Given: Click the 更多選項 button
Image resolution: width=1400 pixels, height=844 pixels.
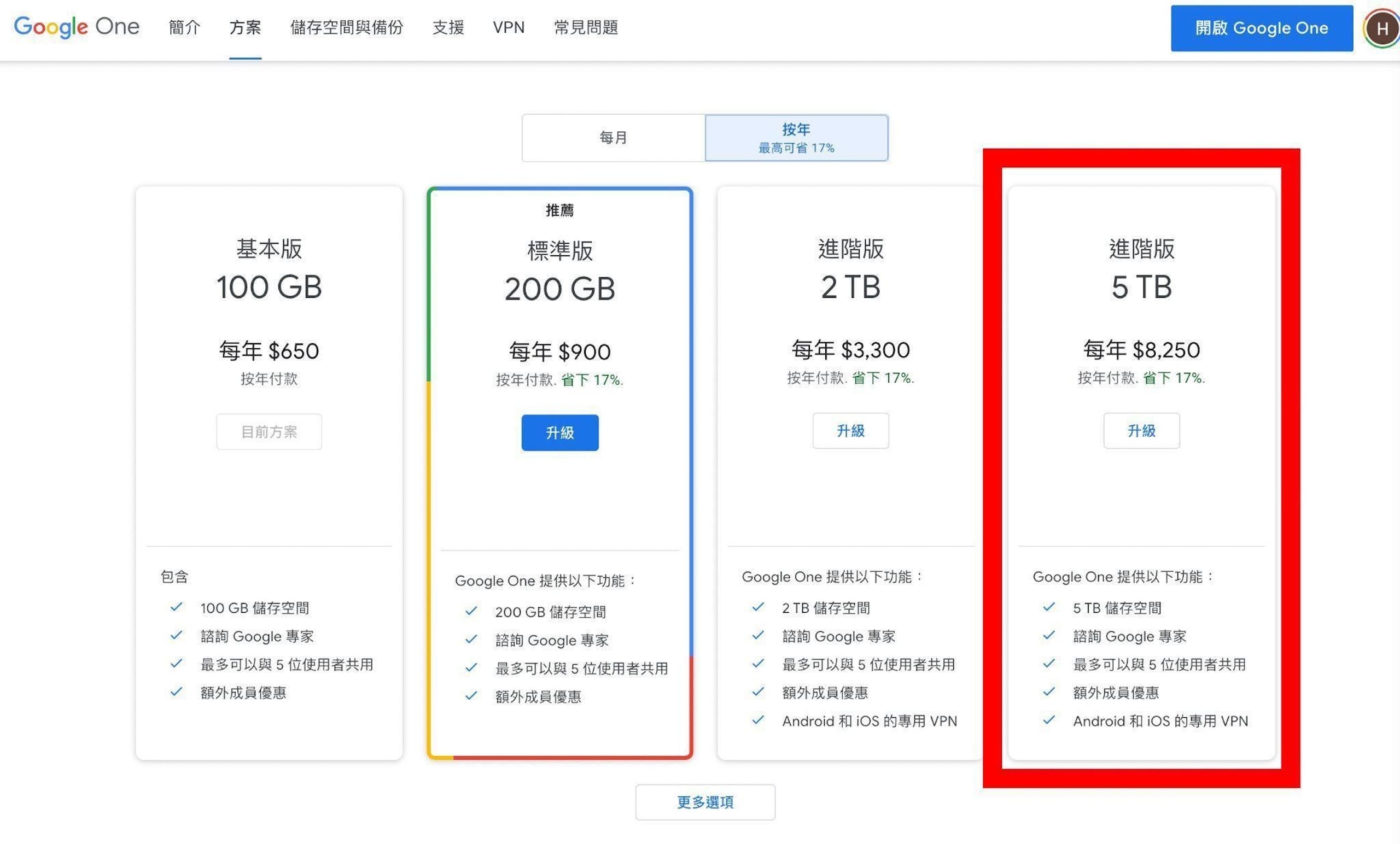Looking at the screenshot, I should 705,802.
